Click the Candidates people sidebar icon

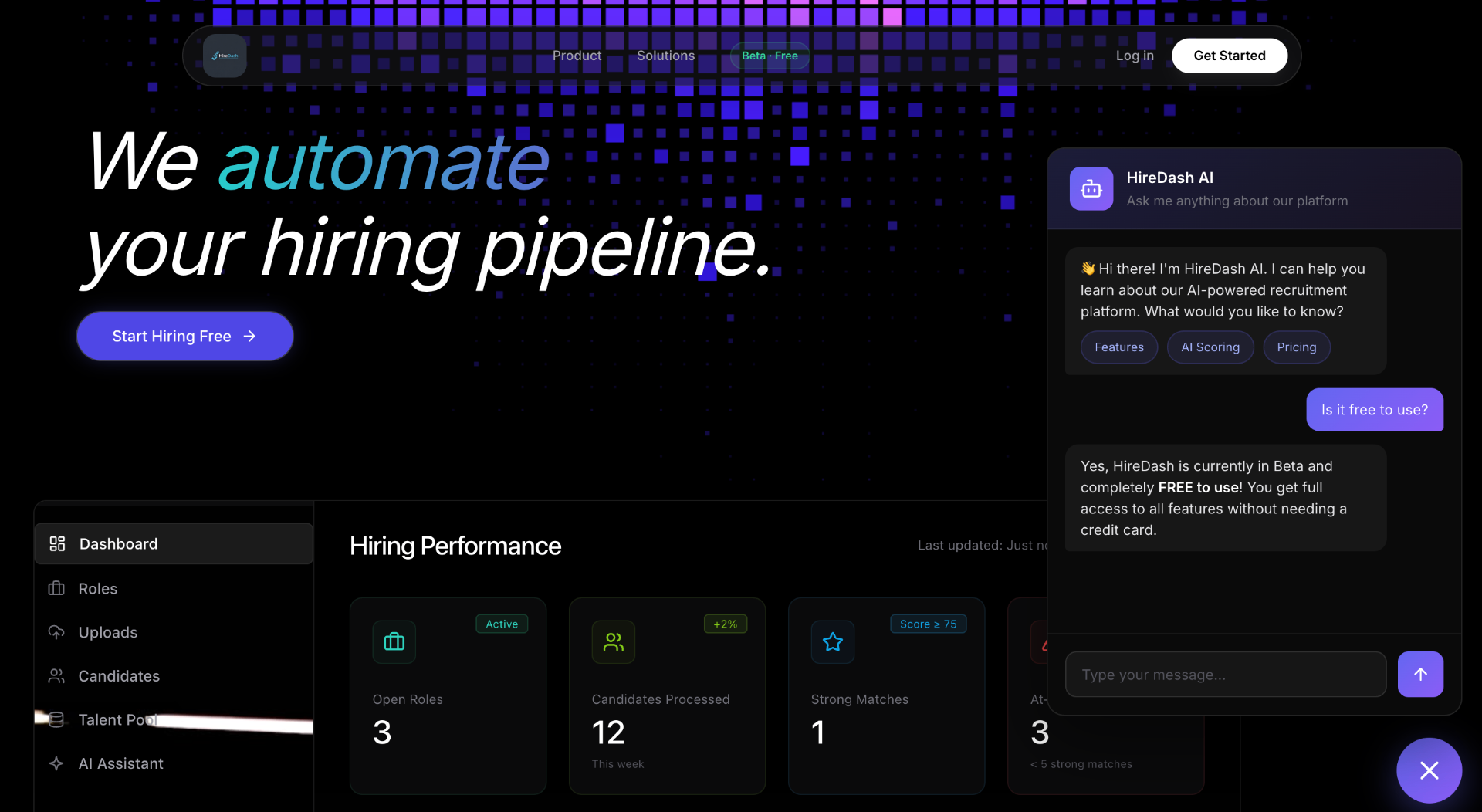56,676
